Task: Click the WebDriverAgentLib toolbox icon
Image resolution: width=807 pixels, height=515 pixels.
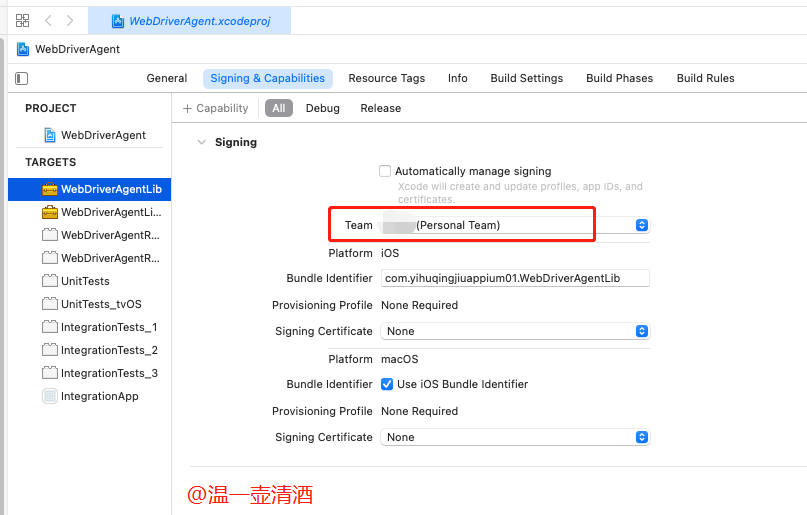Action: point(50,189)
